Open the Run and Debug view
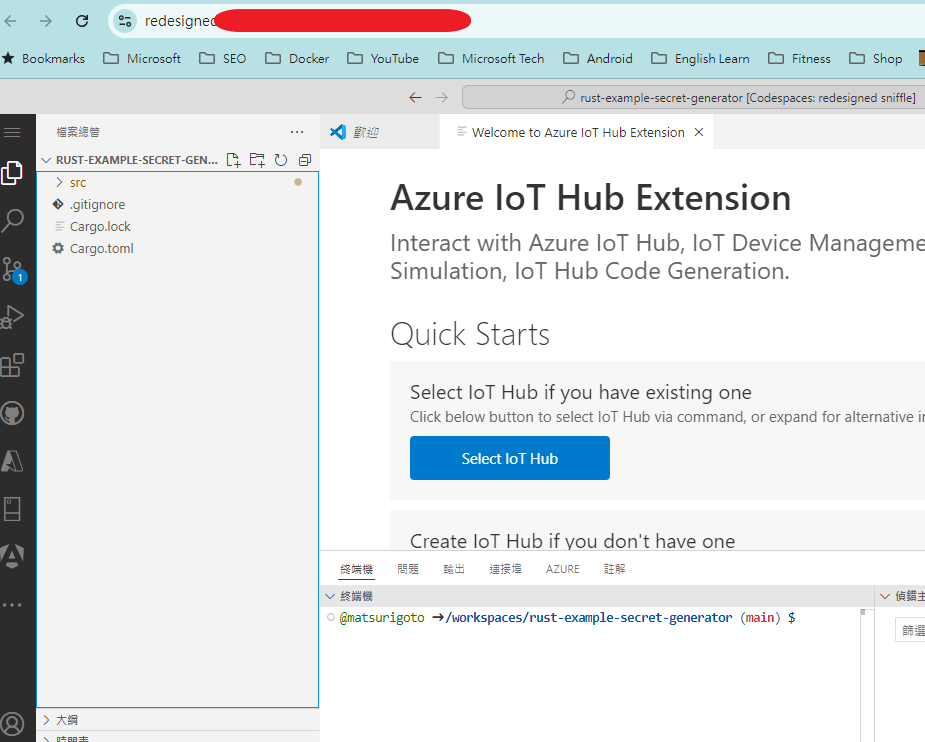 point(12,317)
